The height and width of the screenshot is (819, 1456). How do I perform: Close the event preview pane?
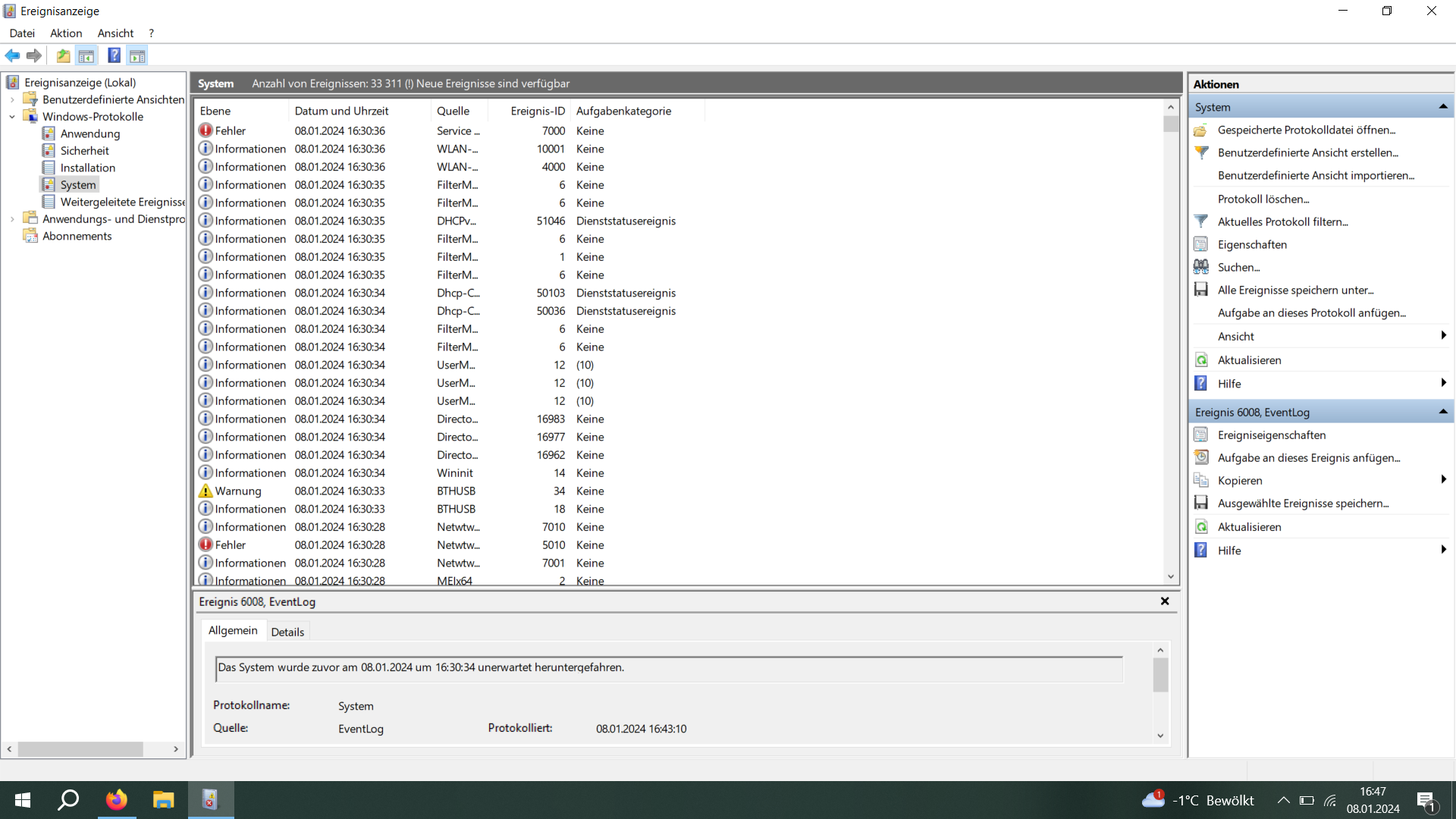point(1165,601)
